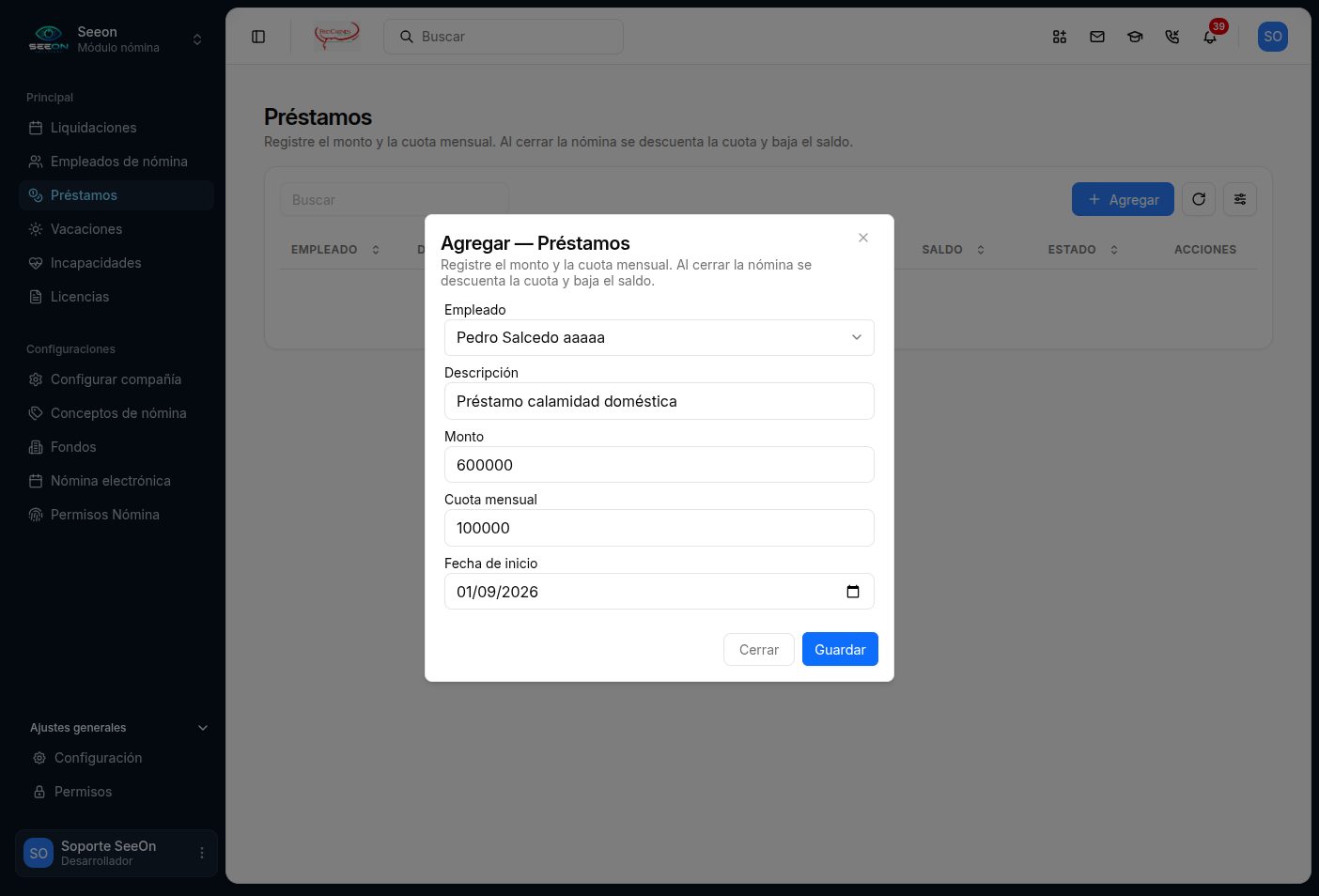
Task: Open Incapacidades section
Action: click(x=116, y=263)
